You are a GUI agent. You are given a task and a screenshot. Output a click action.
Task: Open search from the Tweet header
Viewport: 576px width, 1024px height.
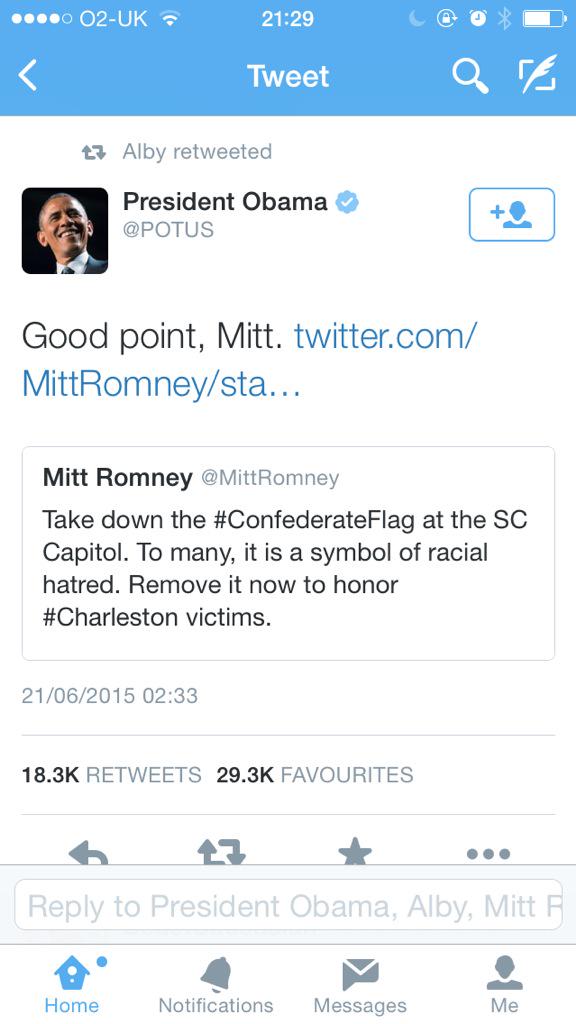click(x=470, y=76)
